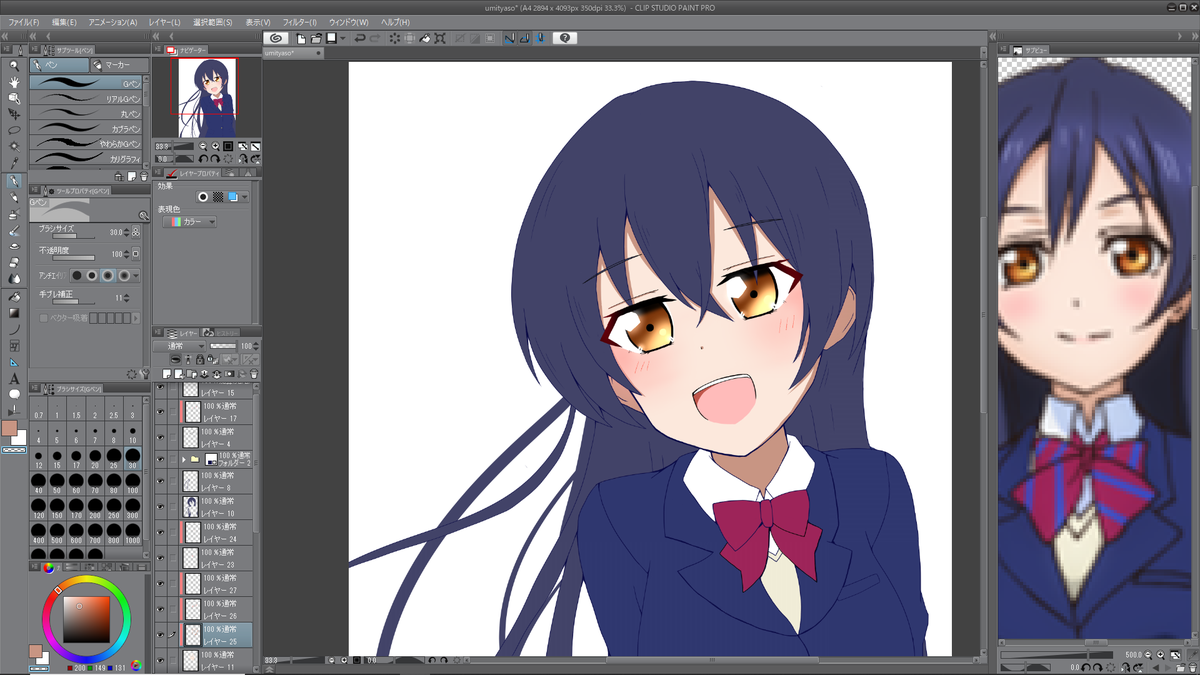1200x675 pixels.
Task: Select the Text tool
Action: point(14,379)
